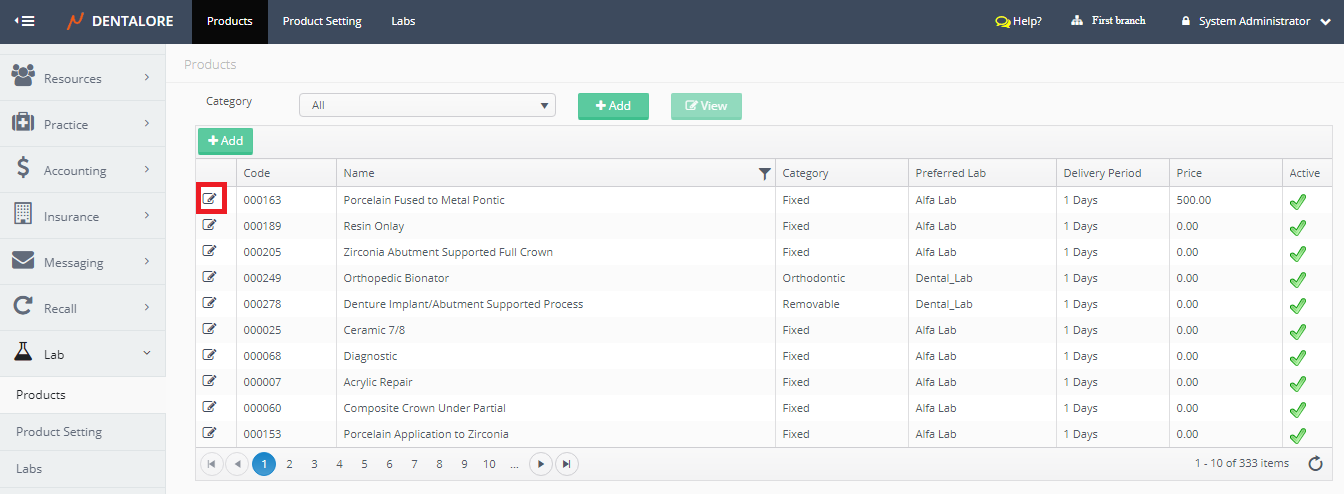
Task: Switch to the Product Setting top tab
Action: tap(322, 21)
